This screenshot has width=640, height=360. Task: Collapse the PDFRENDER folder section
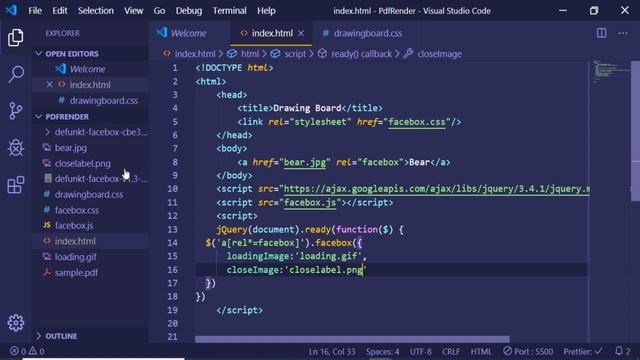tap(90, 116)
